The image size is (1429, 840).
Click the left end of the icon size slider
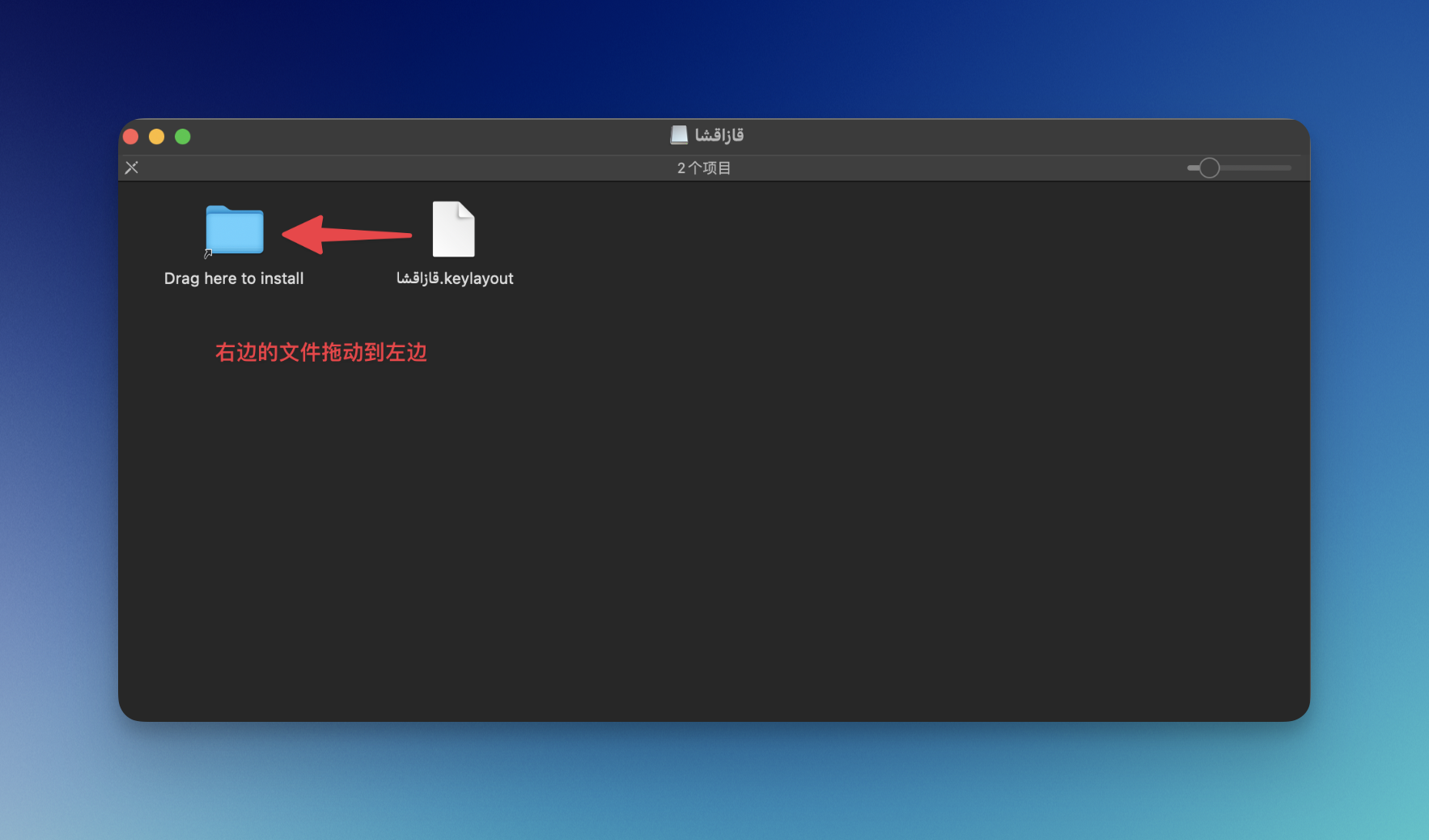[x=1190, y=168]
